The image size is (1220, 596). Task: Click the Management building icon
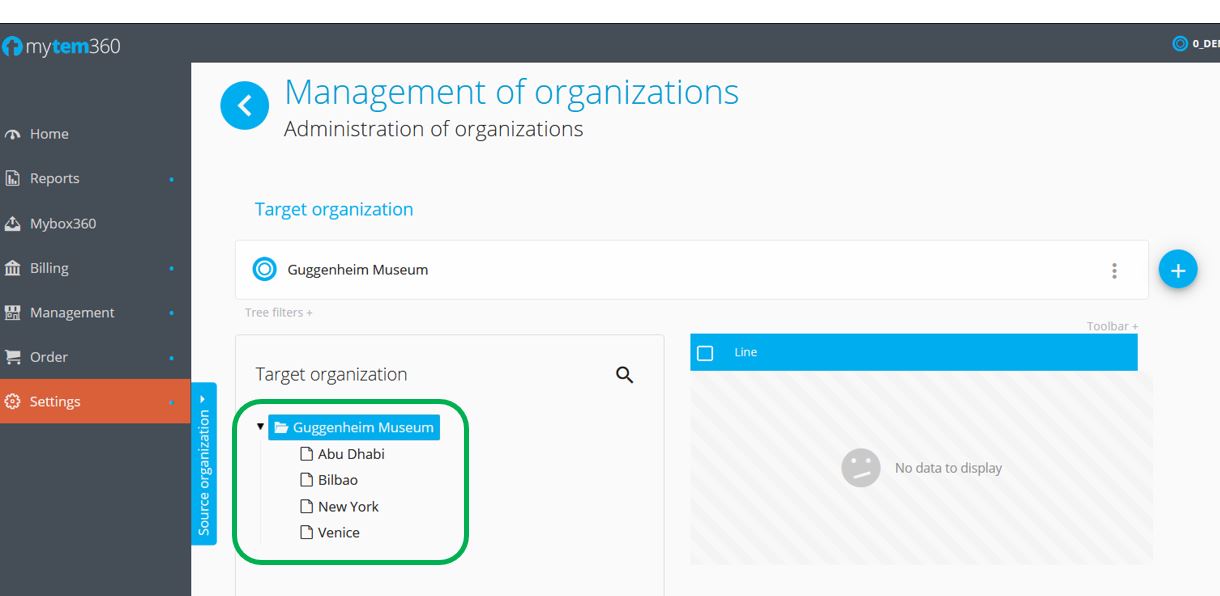13,312
